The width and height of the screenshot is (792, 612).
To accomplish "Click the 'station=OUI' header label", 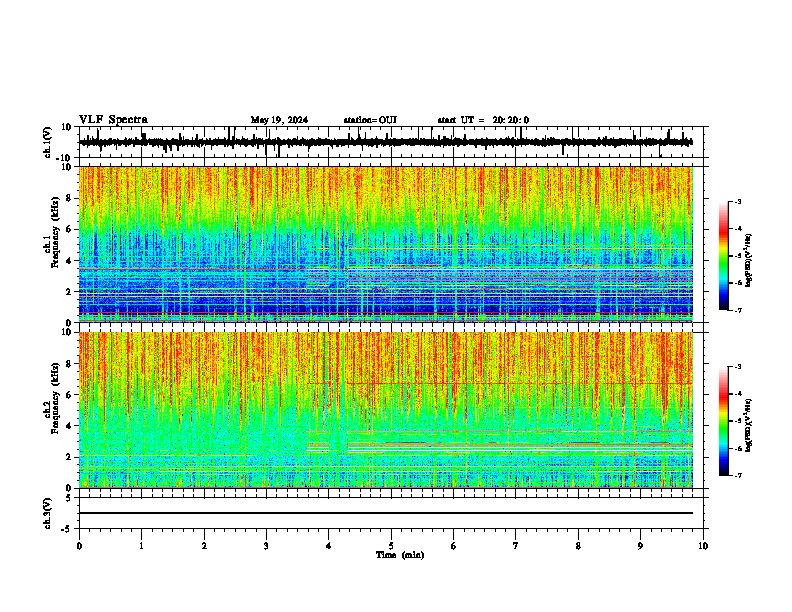I will click(x=370, y=120).
